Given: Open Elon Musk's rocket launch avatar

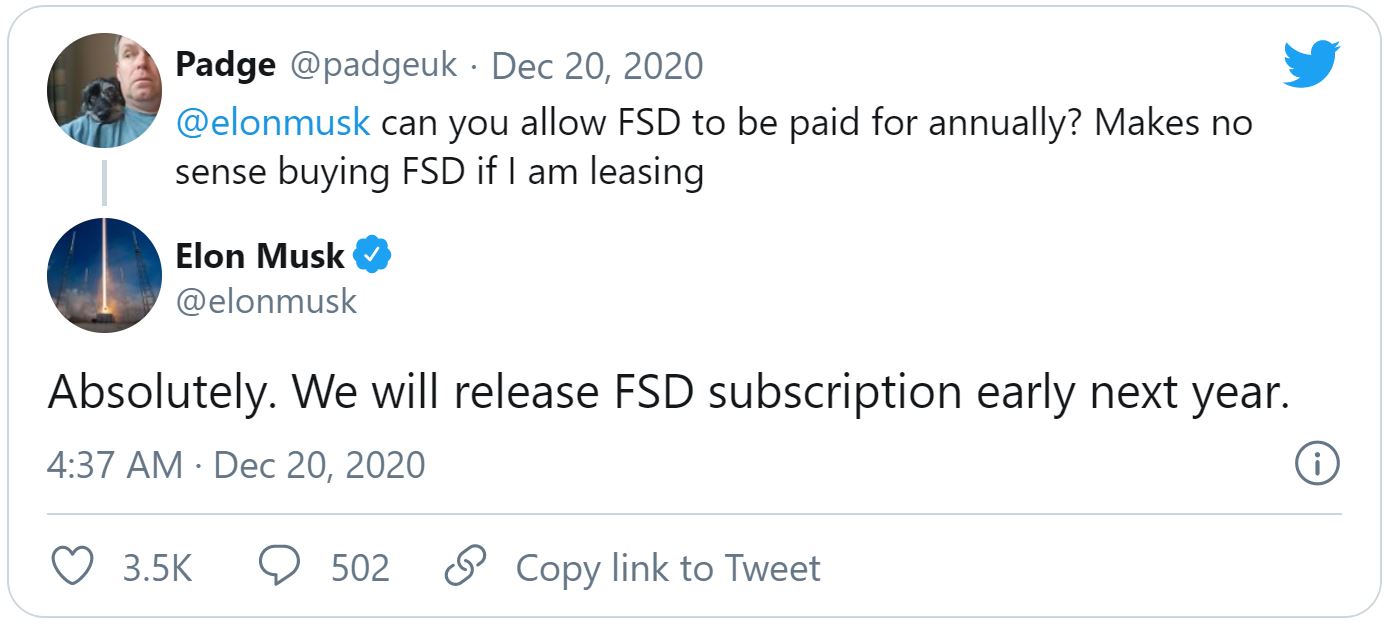Looking at the screenshot, I should pyautogui.click(x=104, y=275).
